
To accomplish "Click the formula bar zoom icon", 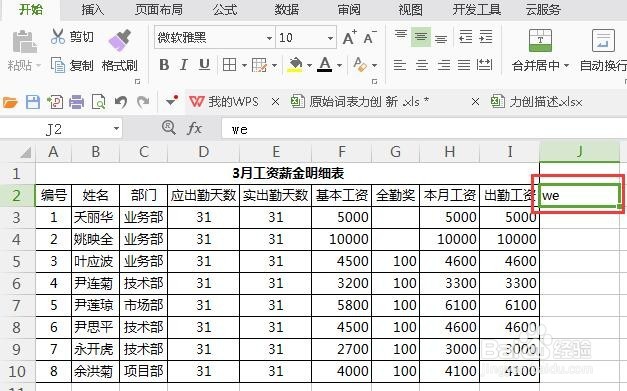I will [x=168, y=128].
